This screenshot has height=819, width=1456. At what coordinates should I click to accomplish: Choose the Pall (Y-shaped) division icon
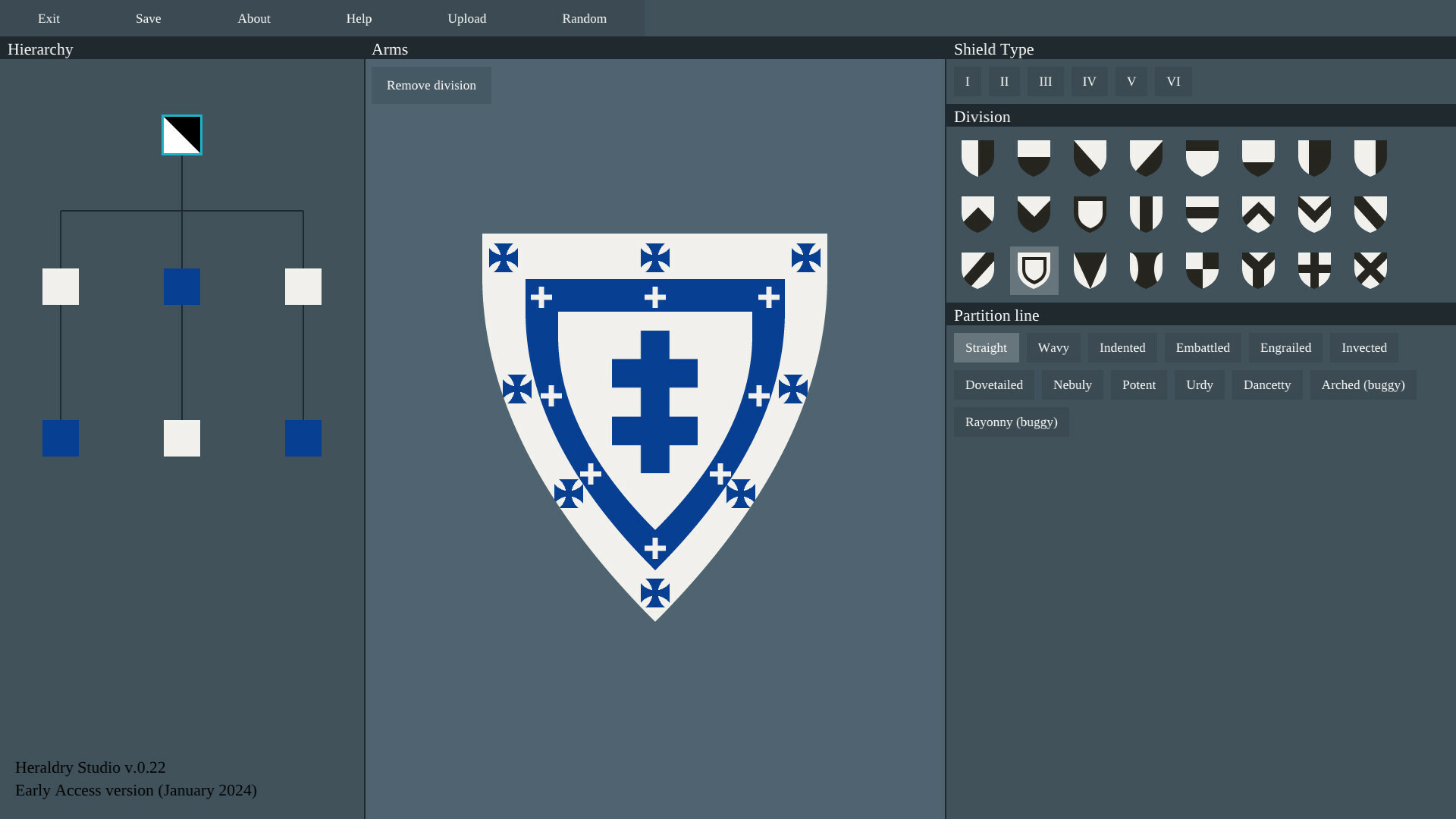tap(1258, 270)
